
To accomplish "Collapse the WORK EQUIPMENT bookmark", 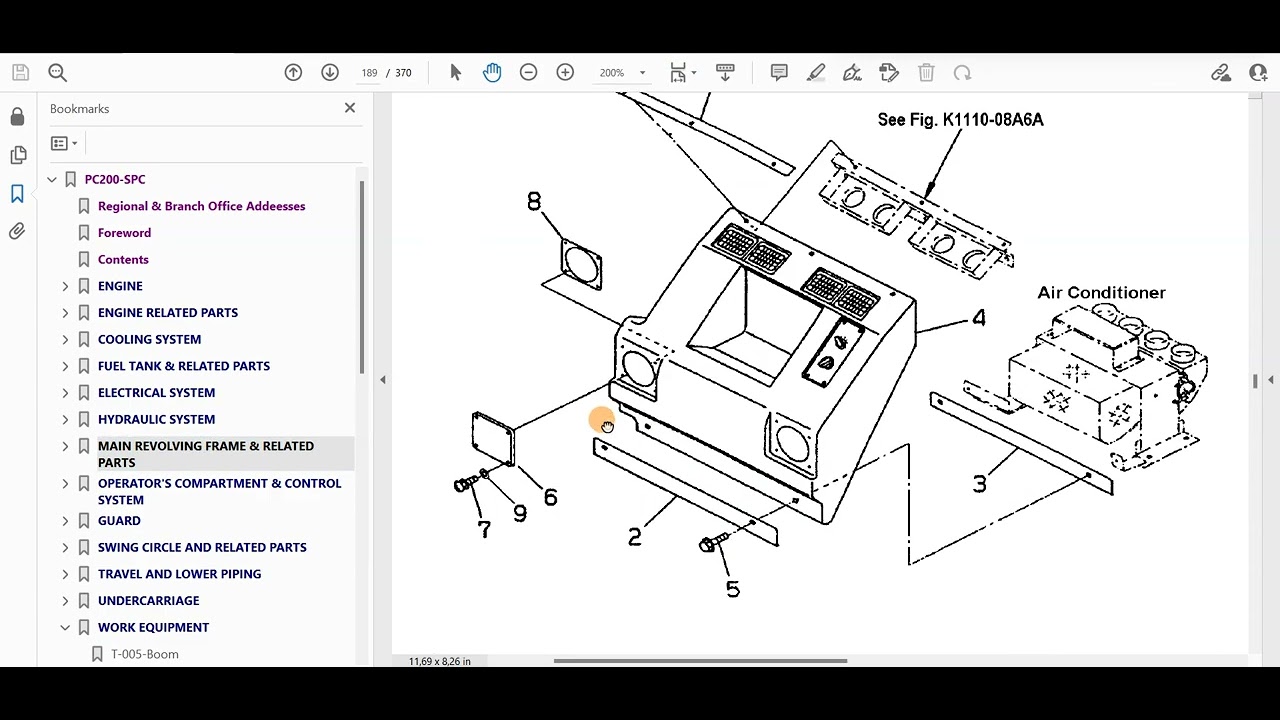I will tap(65, 627).
